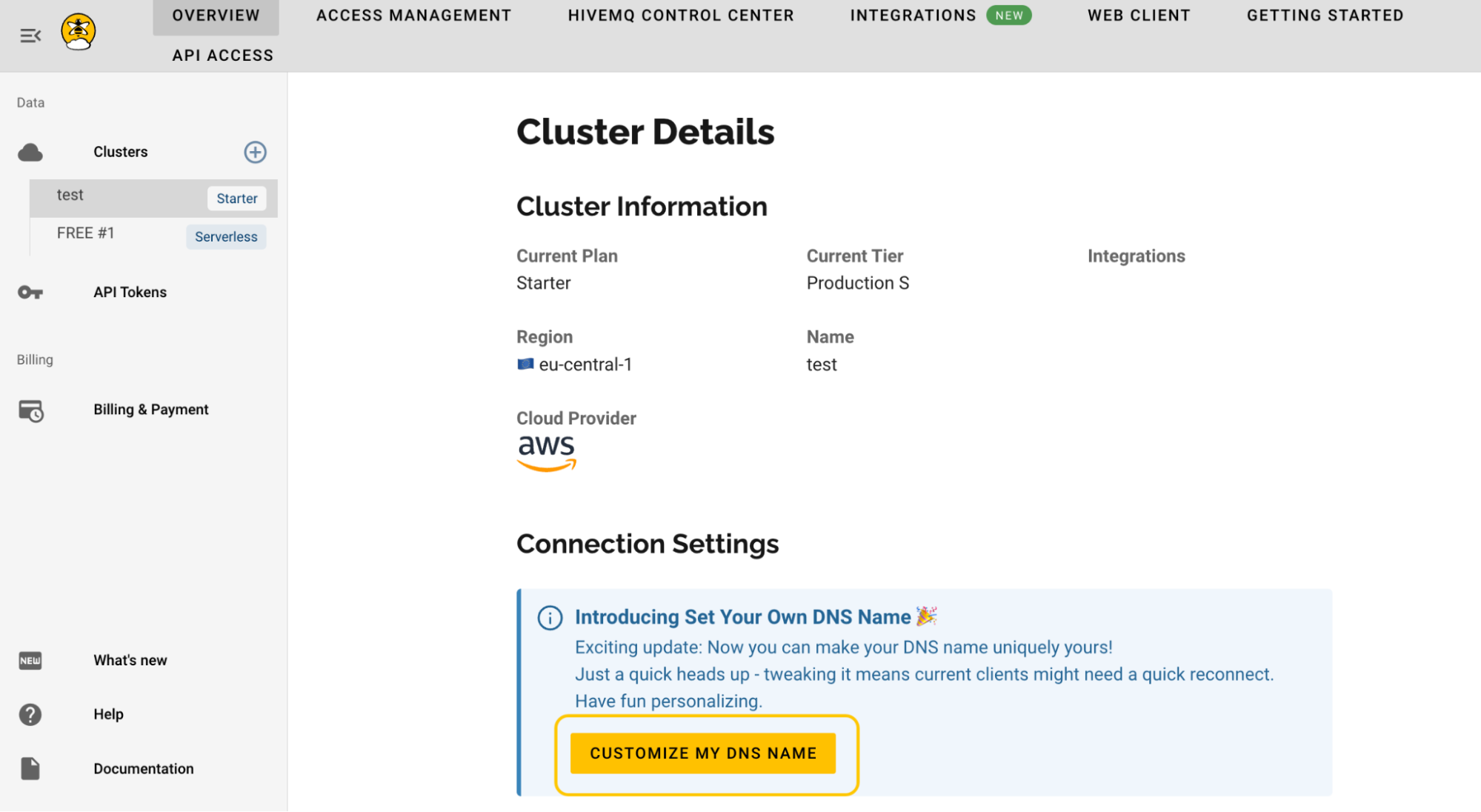Open the API Access tab
This screenshot has width=1481, height=812.
(x=222, y=55)
